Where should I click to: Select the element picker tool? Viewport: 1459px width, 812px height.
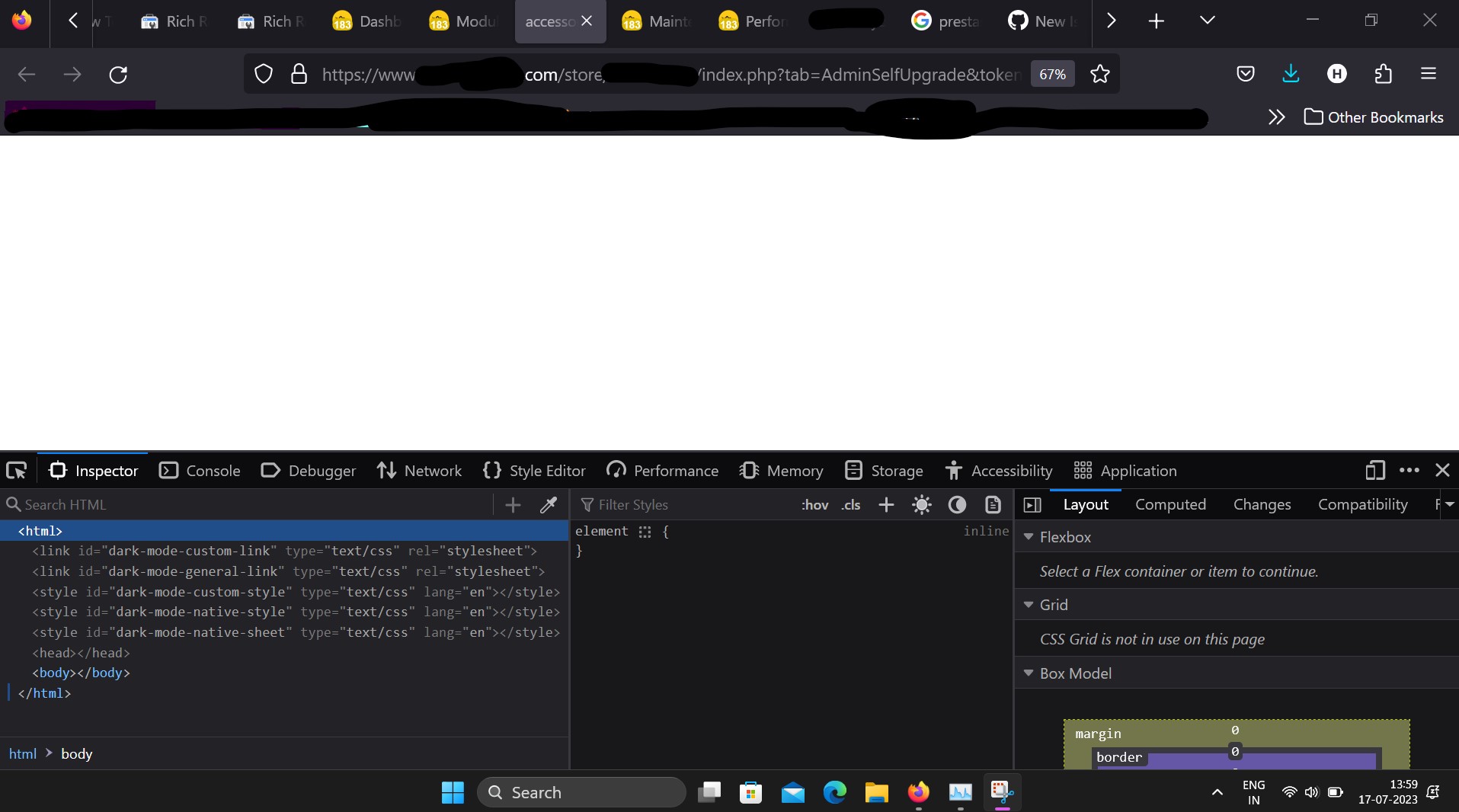click(15, 470)
